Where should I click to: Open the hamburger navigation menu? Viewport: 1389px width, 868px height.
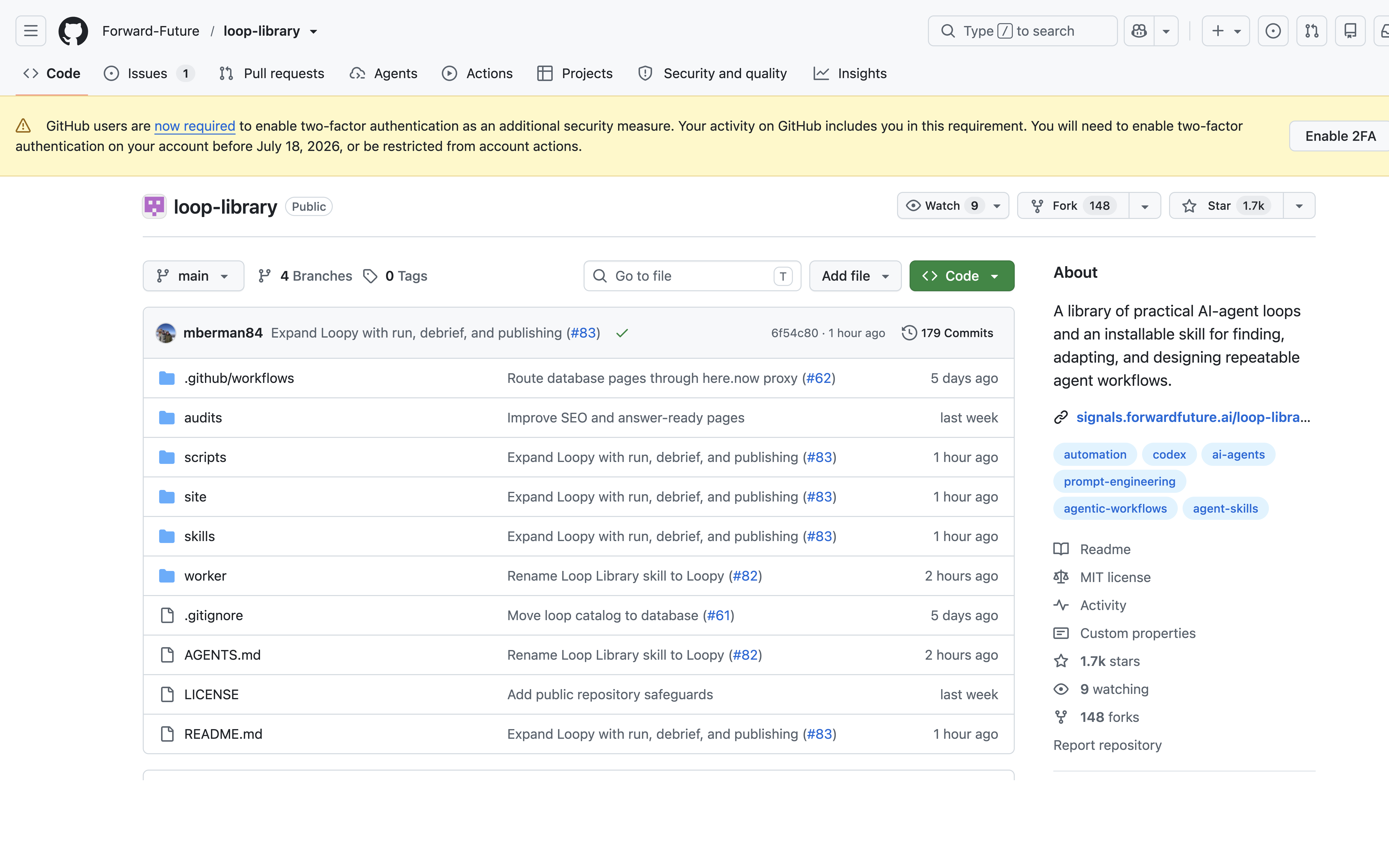click(31, 31)
